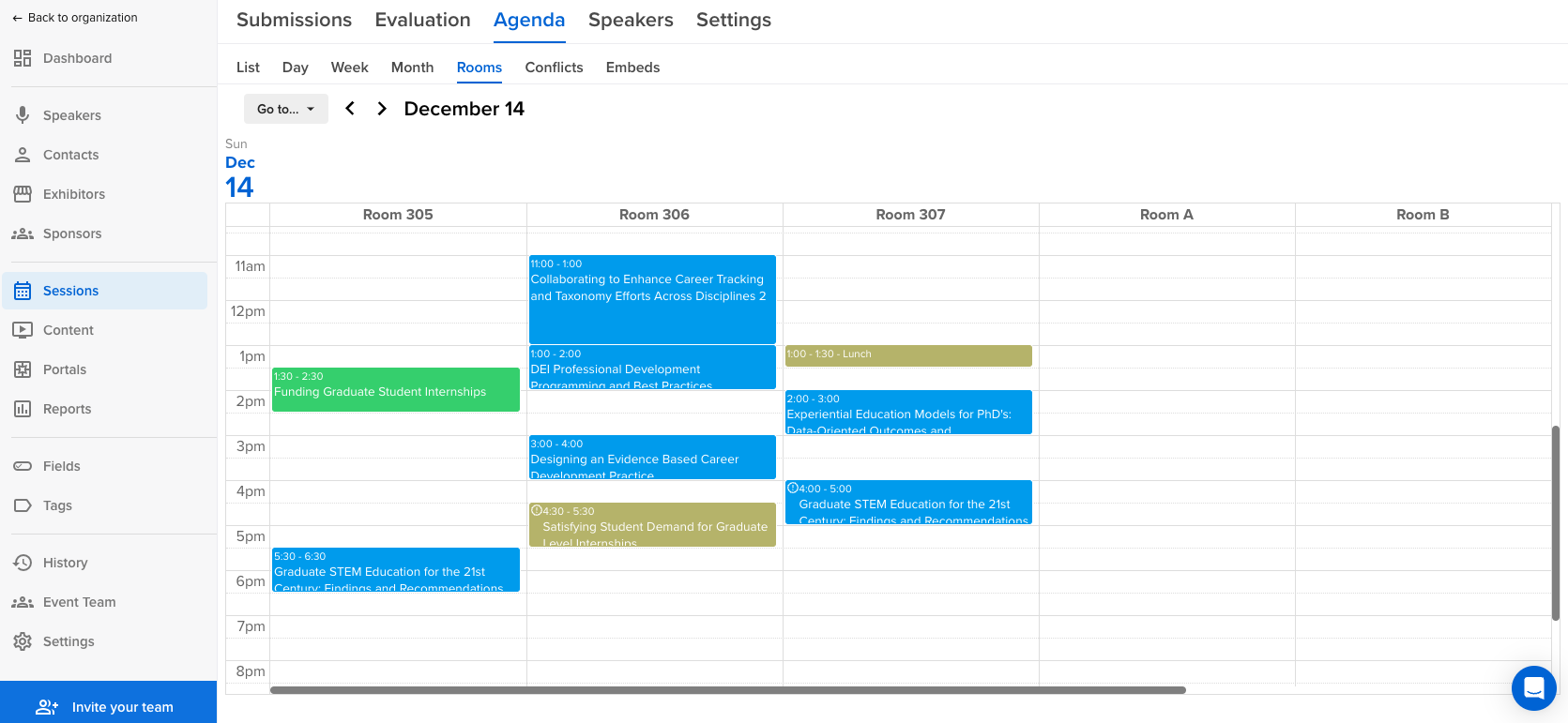Go to the previous day arrow
1568x723 pixels.
coord(350,109)
